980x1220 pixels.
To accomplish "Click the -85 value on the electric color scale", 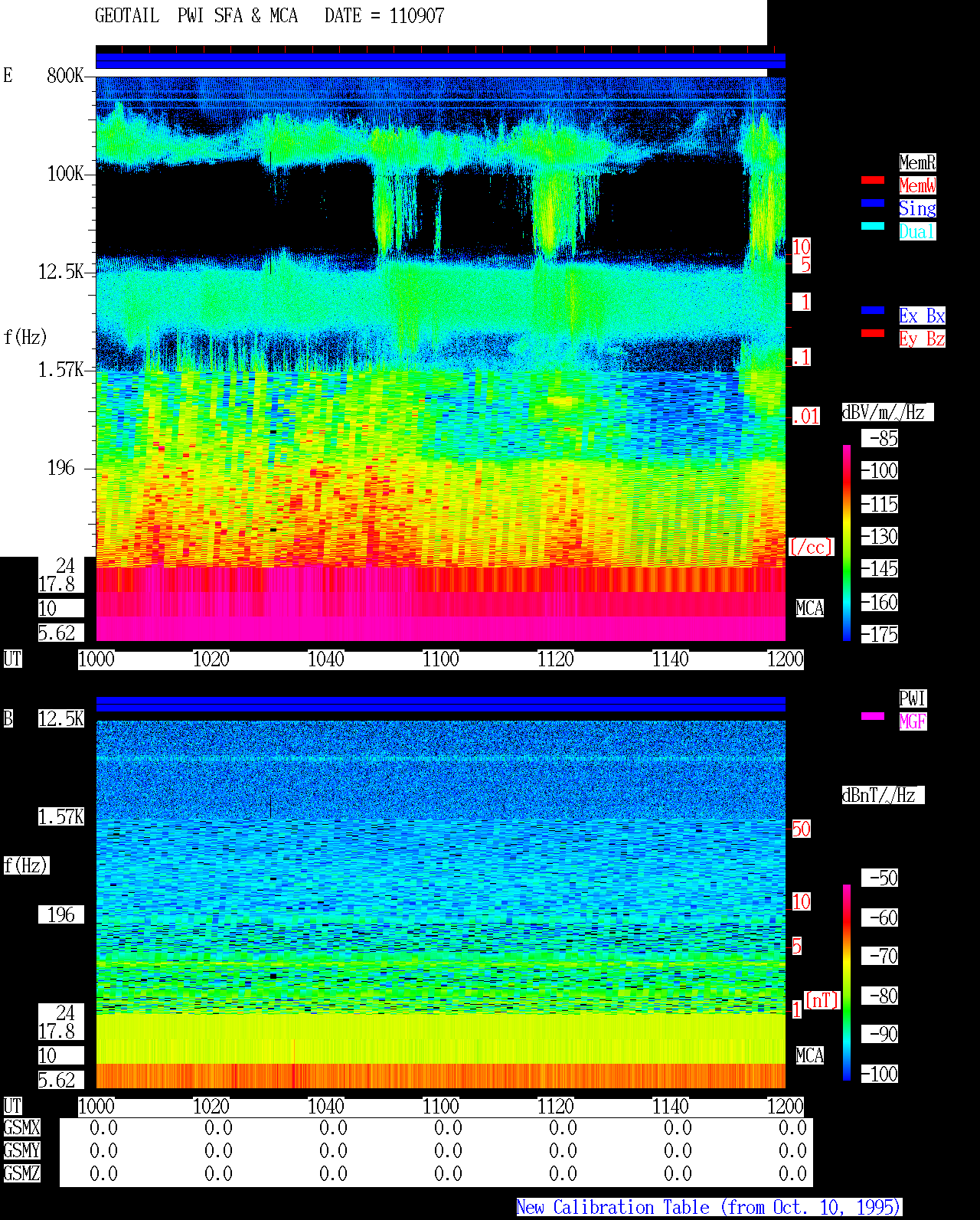I will (x=883, y=439).
